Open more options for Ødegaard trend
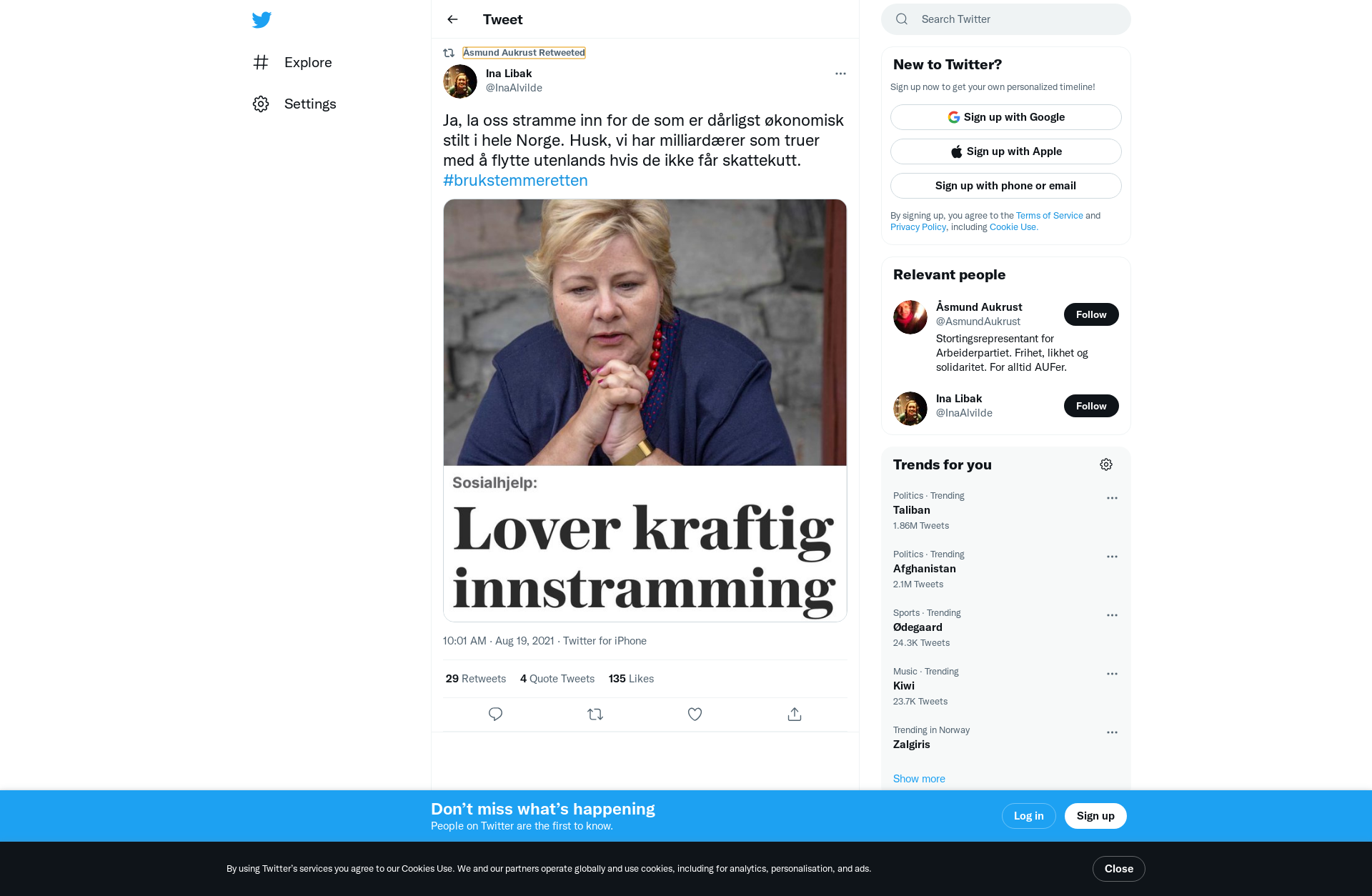Screen dimensions: 1372x896 pos(1111,615)
